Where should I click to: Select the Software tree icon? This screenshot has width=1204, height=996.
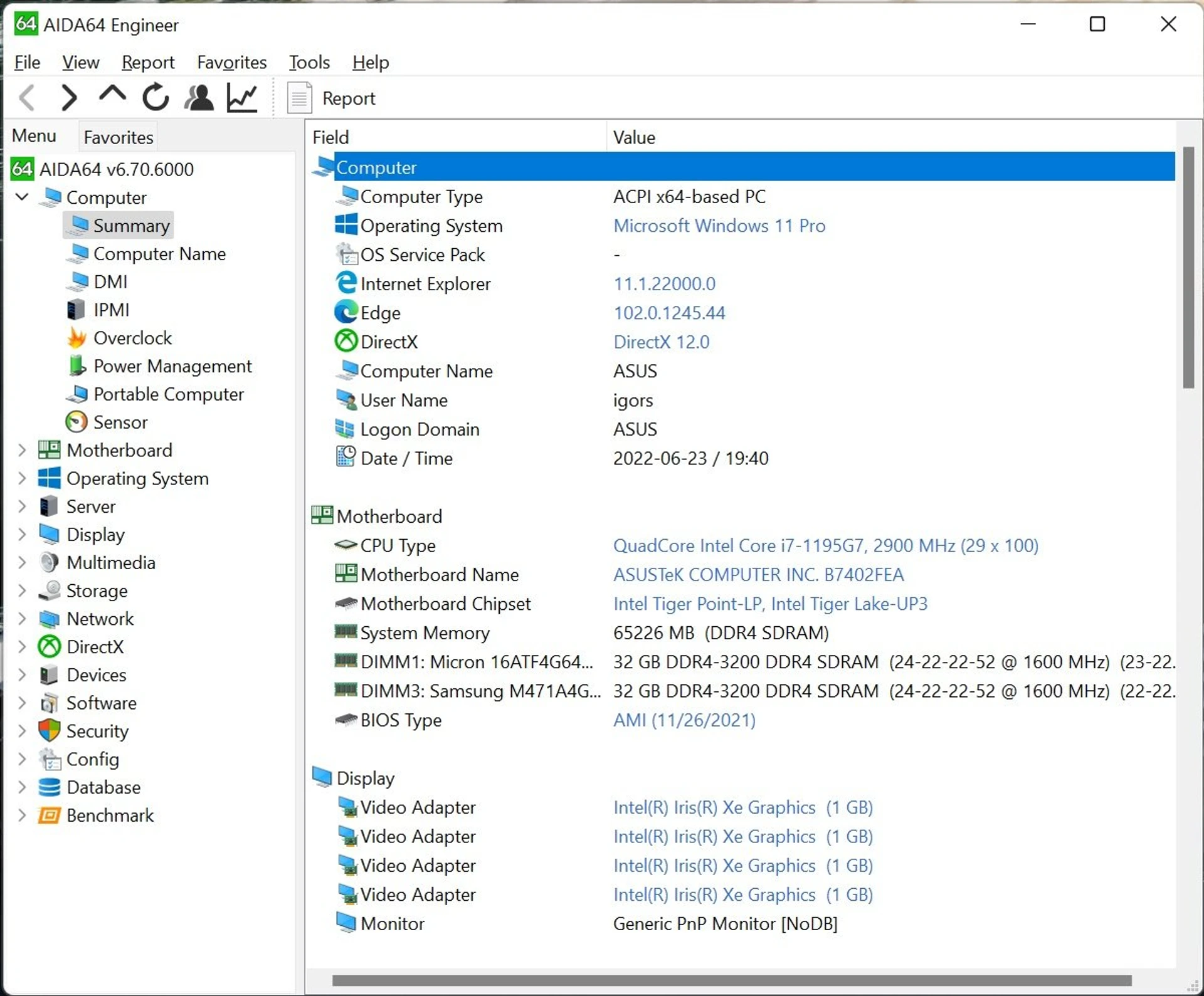click(x=50, y=703)
